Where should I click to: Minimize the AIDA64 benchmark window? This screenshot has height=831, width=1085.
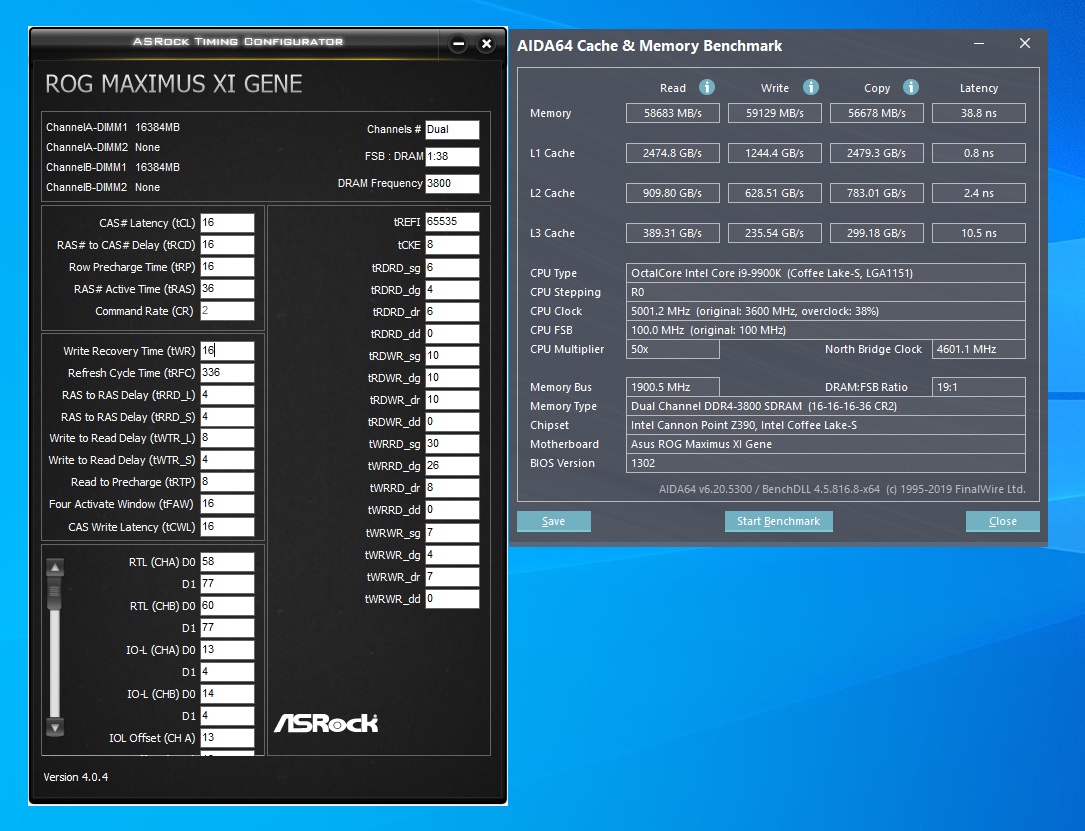pyautogui.click(x=978, y=44)
